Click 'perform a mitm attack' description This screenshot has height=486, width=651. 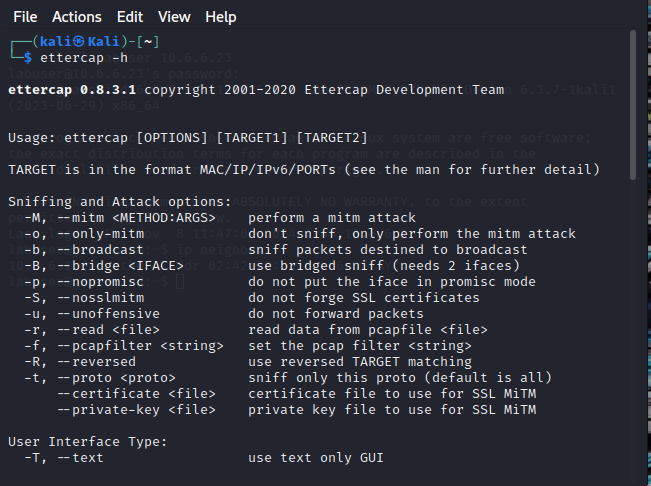pyautogui.click(x=332, y=218)
